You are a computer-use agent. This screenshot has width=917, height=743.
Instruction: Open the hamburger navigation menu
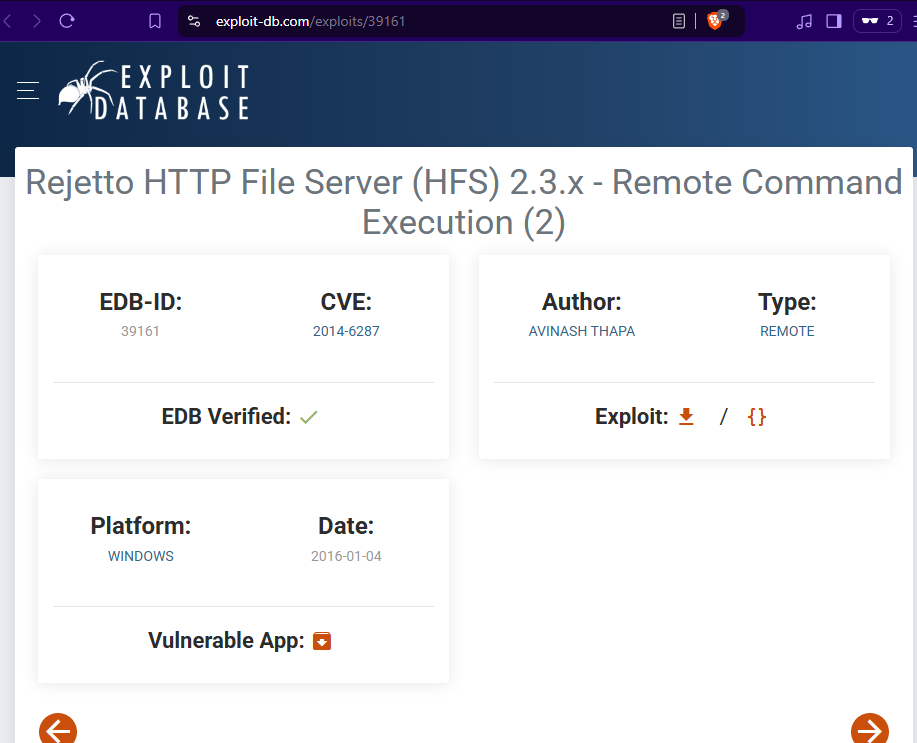(x=27, y=91)
